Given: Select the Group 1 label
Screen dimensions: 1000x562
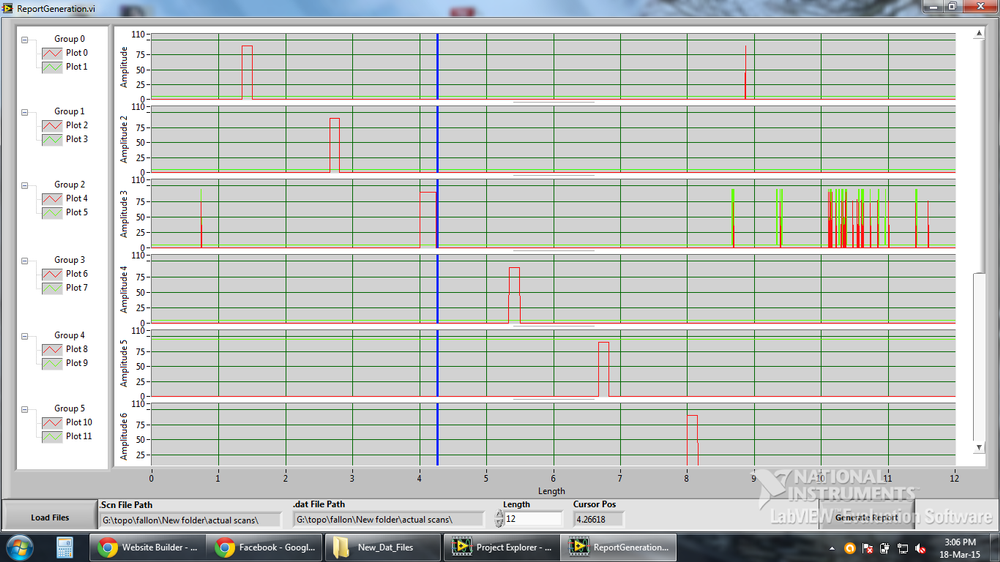Looking at the screenshot, I should coord(70,112).
